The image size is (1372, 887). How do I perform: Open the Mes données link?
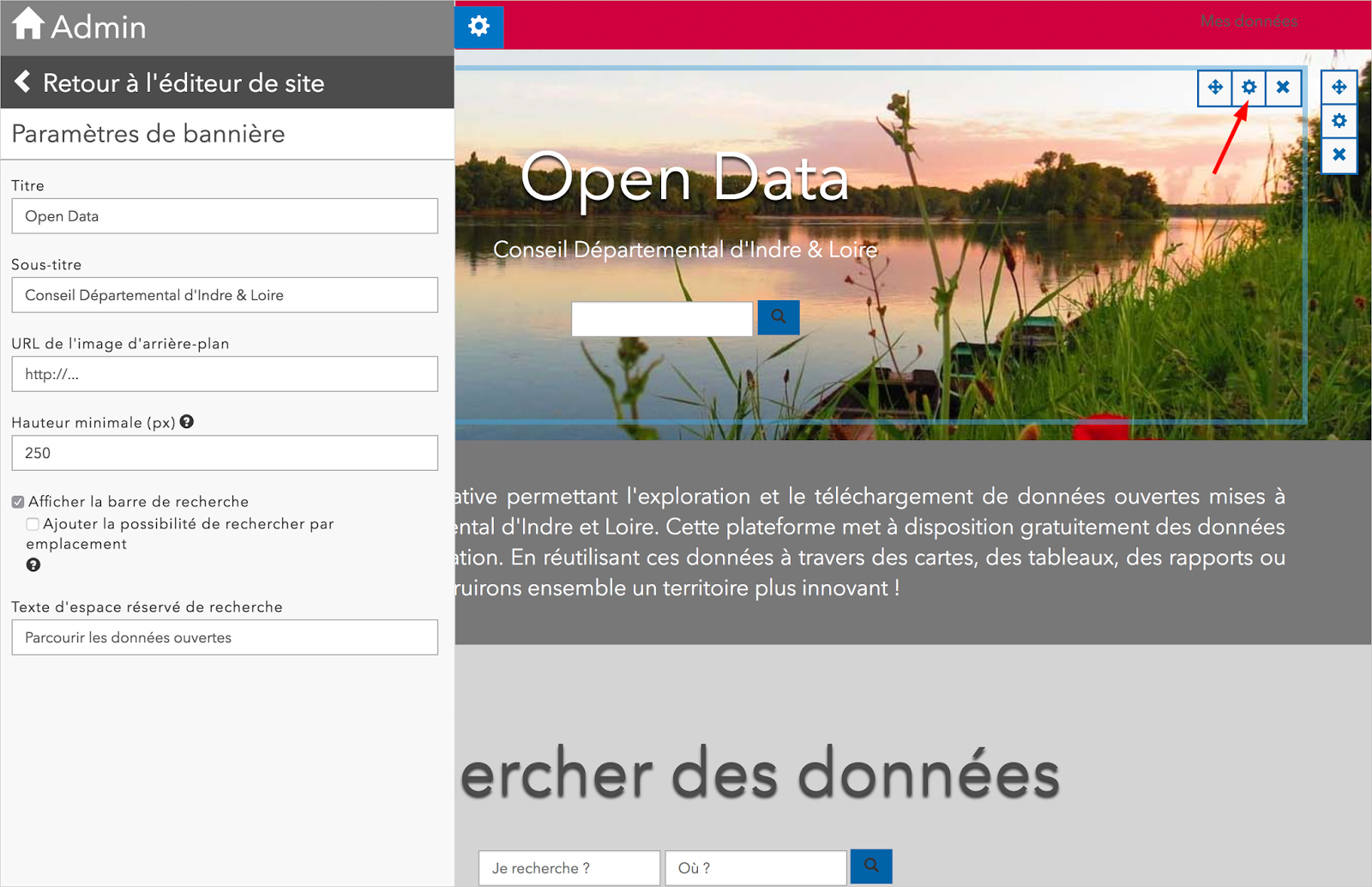pos(1249,21)
